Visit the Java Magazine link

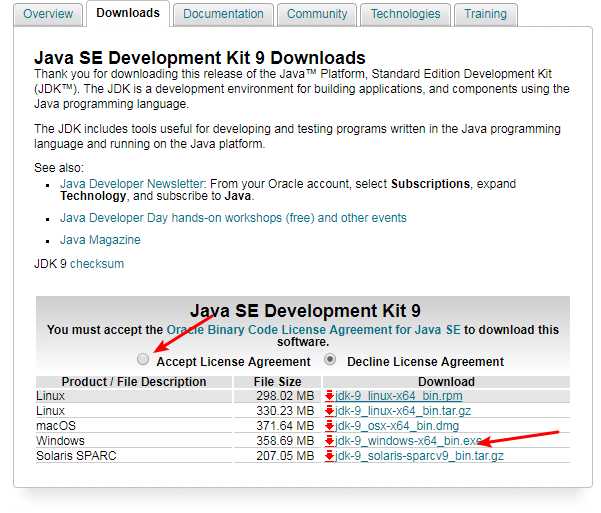100,240
